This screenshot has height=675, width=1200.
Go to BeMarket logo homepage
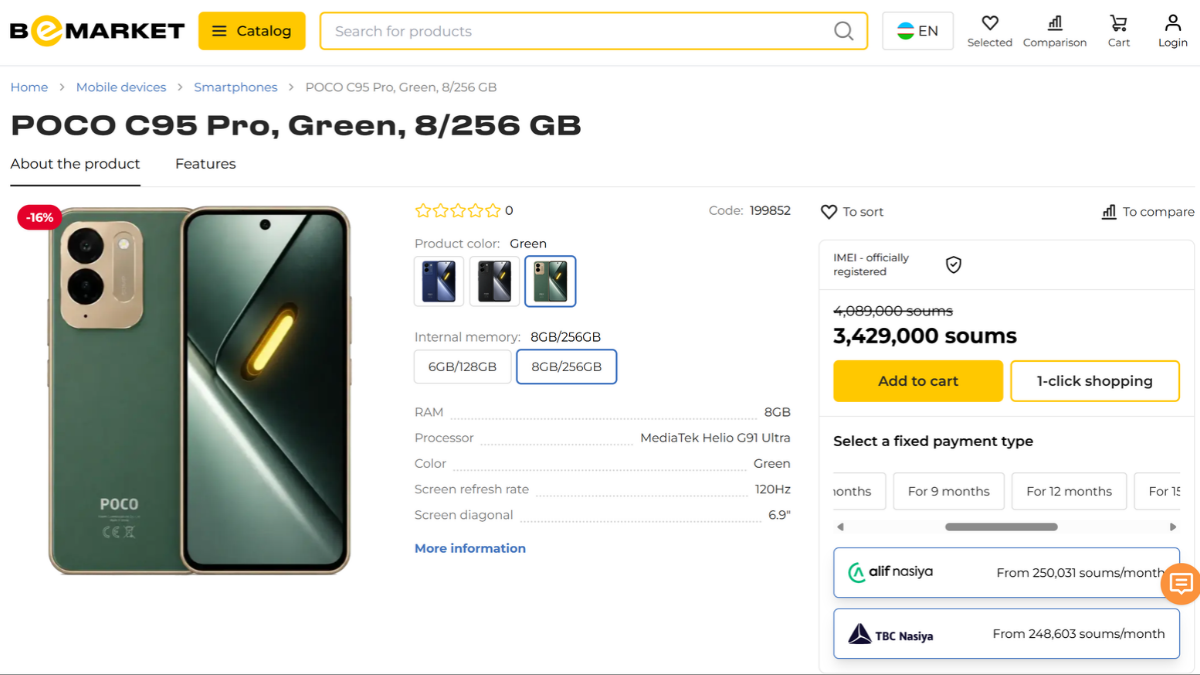tap(97, 31)
